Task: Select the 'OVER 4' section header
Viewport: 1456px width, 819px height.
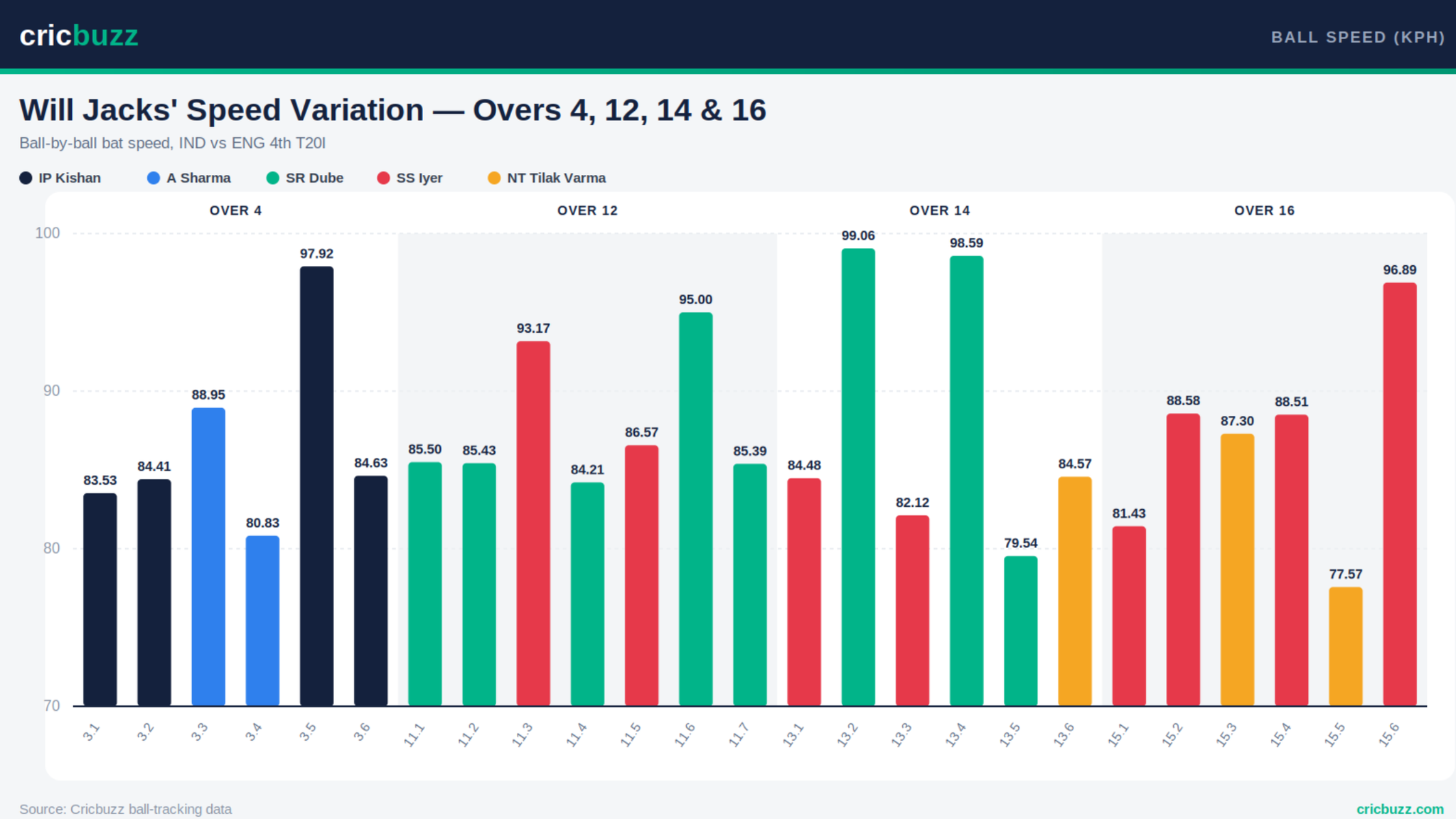Action: [x=235, y=210]
